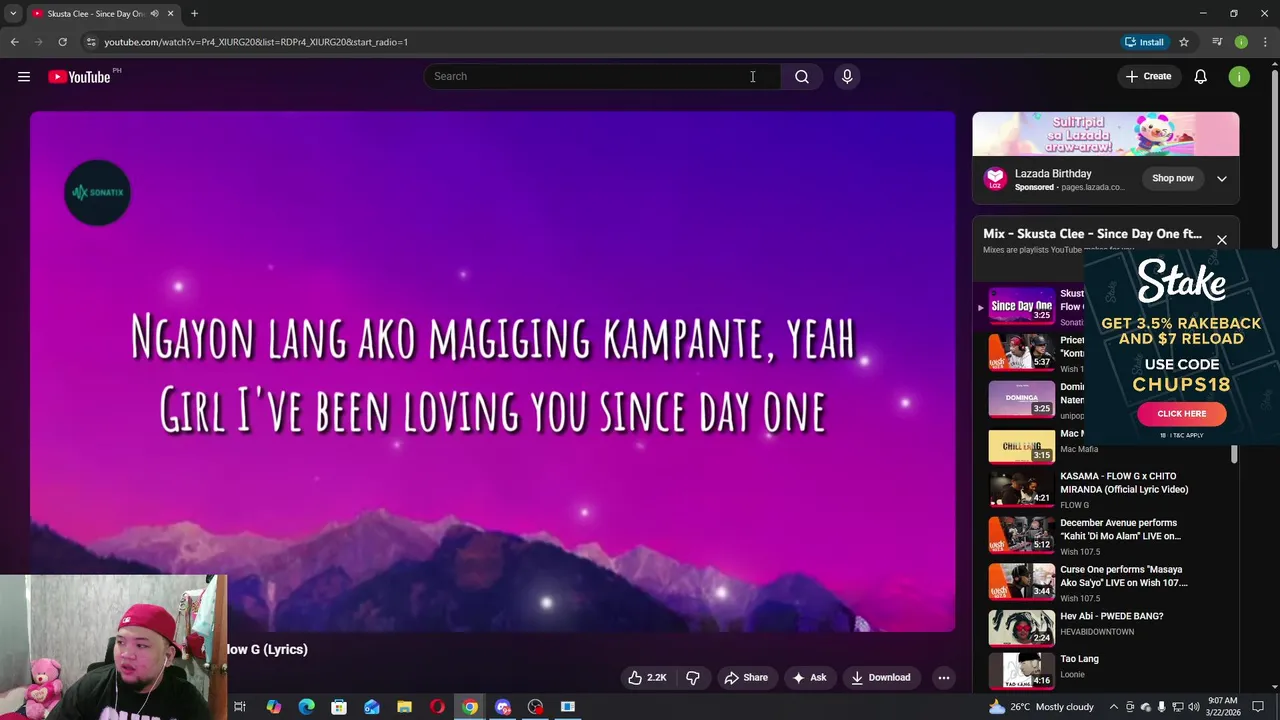Open tab search dropdown arrow
Image resolution: width=1280 pixels, height=720 pixels.
13,13
